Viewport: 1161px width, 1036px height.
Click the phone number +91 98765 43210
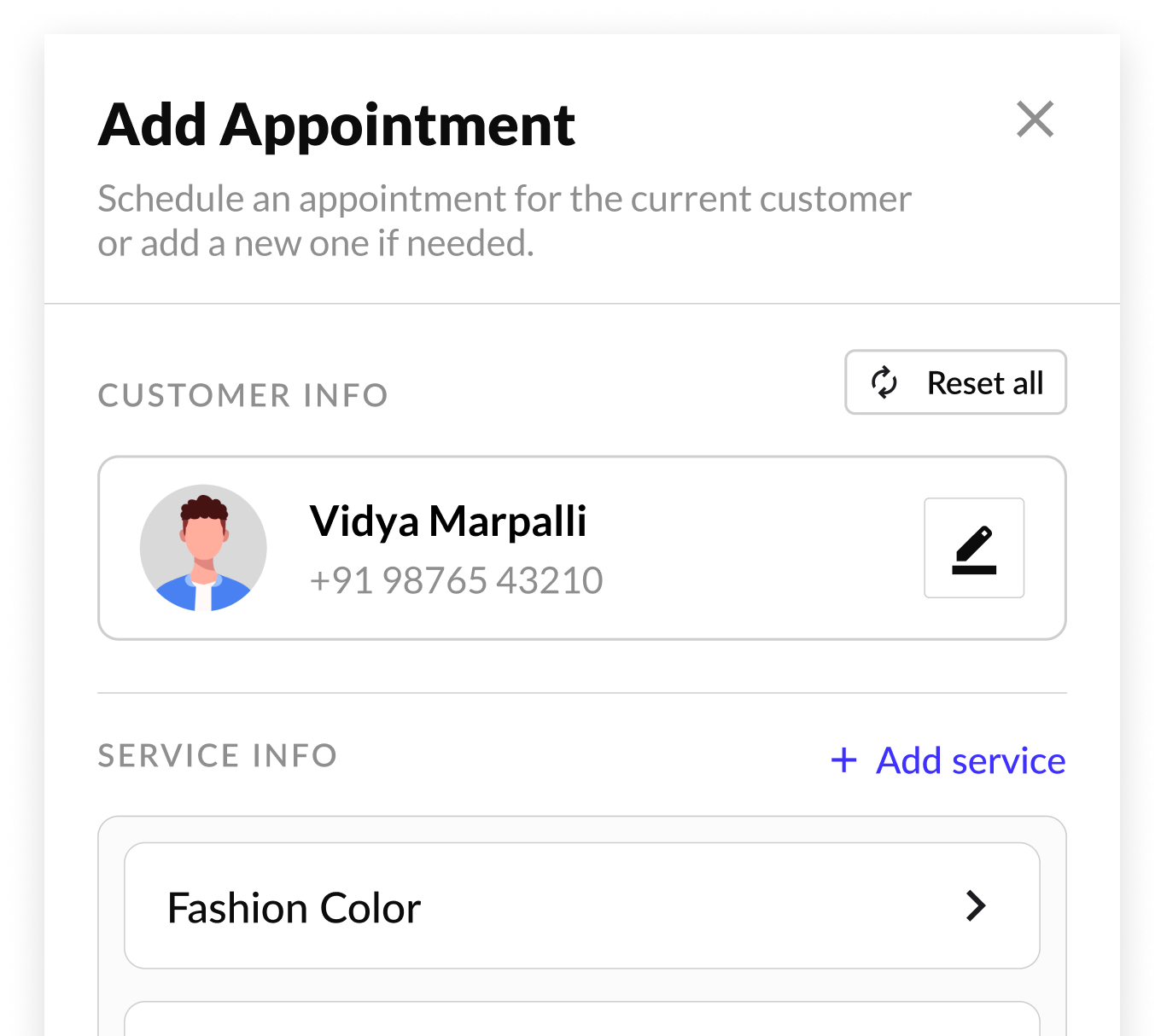[x=455, y=579]
